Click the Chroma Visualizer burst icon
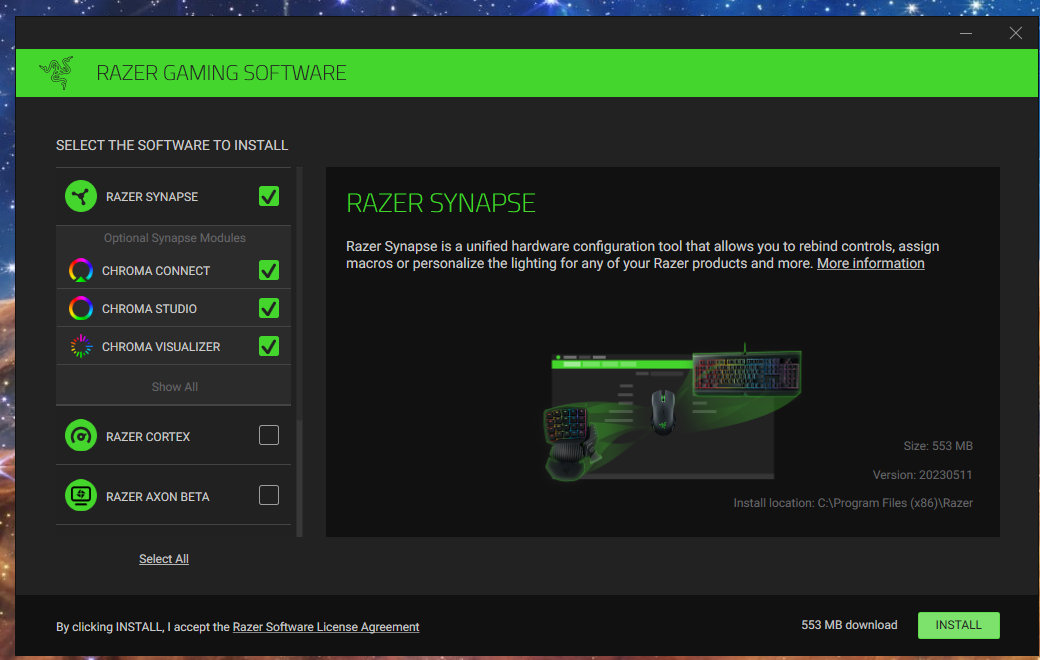 click(81, 346)
